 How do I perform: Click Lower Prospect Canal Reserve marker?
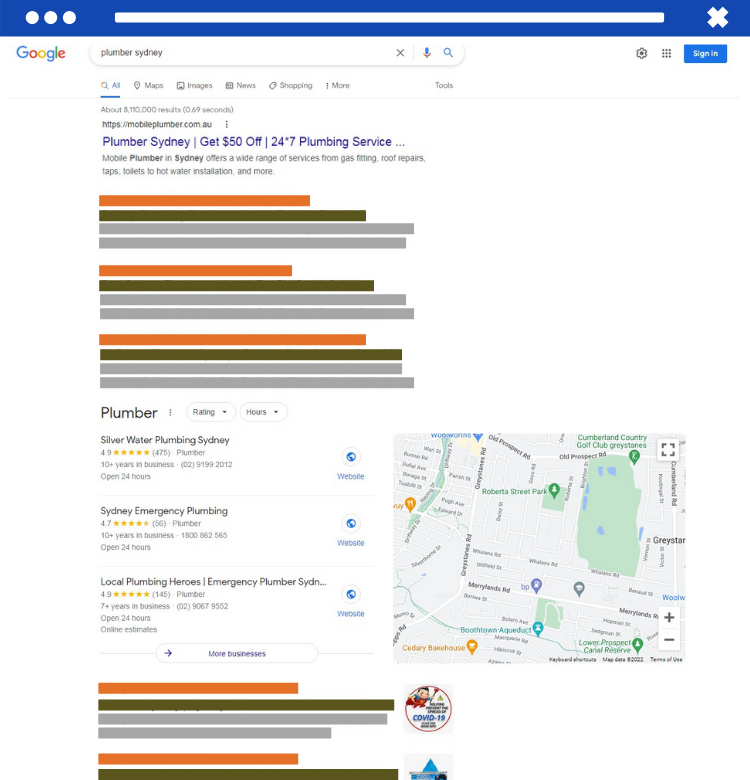638,645
